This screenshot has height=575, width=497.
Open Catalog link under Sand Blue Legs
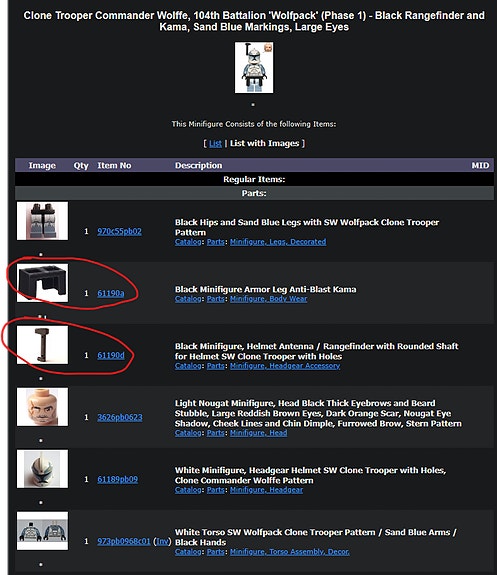(x=188, y=242)
